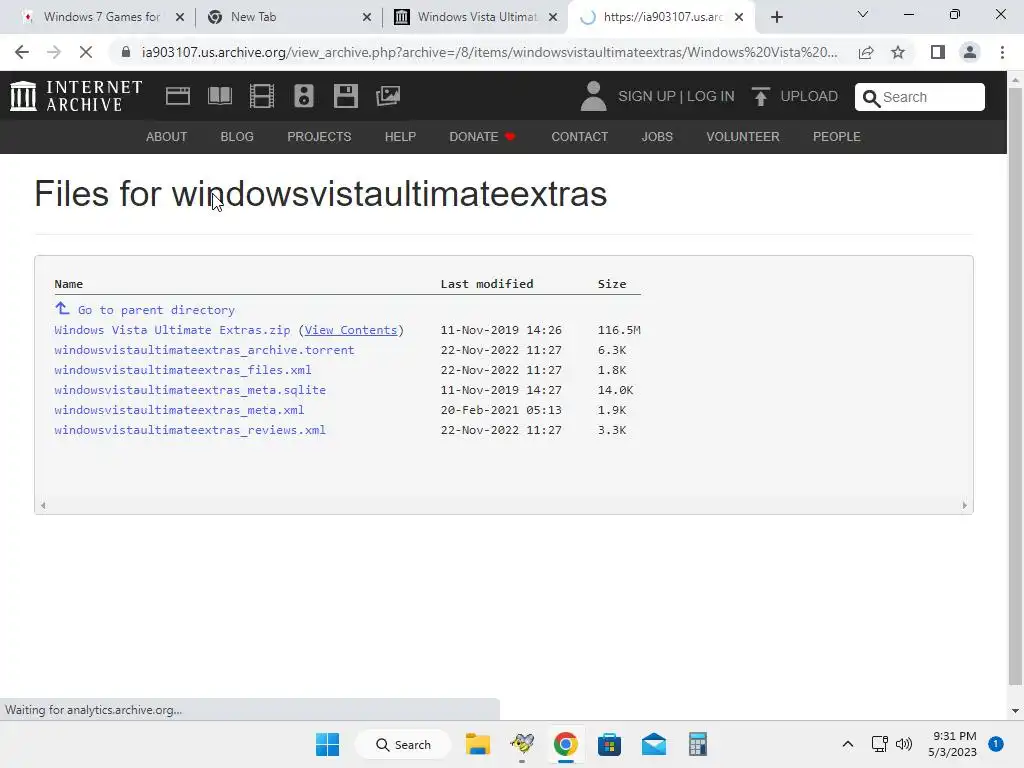Viewport: 1024px width, 768px height.
Task: Download Windows Vista Ultimate Extras.zip
Action: tap(172, 330)
